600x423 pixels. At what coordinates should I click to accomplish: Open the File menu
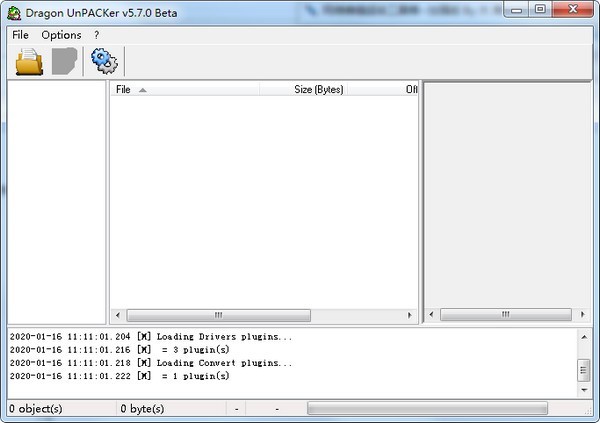20,35
